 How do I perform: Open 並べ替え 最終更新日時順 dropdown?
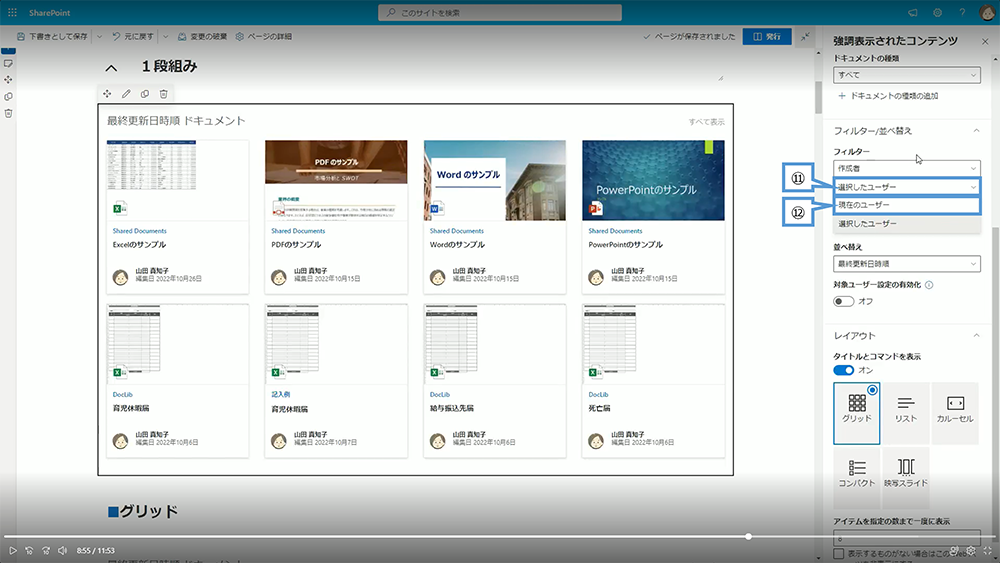click(906, 263)
